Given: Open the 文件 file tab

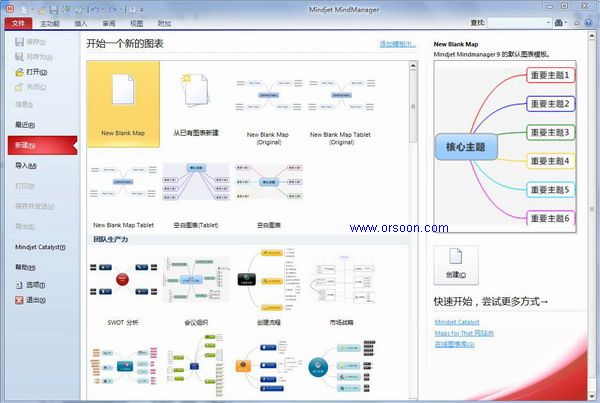Looking at the screenshot, I should [x=18, y=23].
